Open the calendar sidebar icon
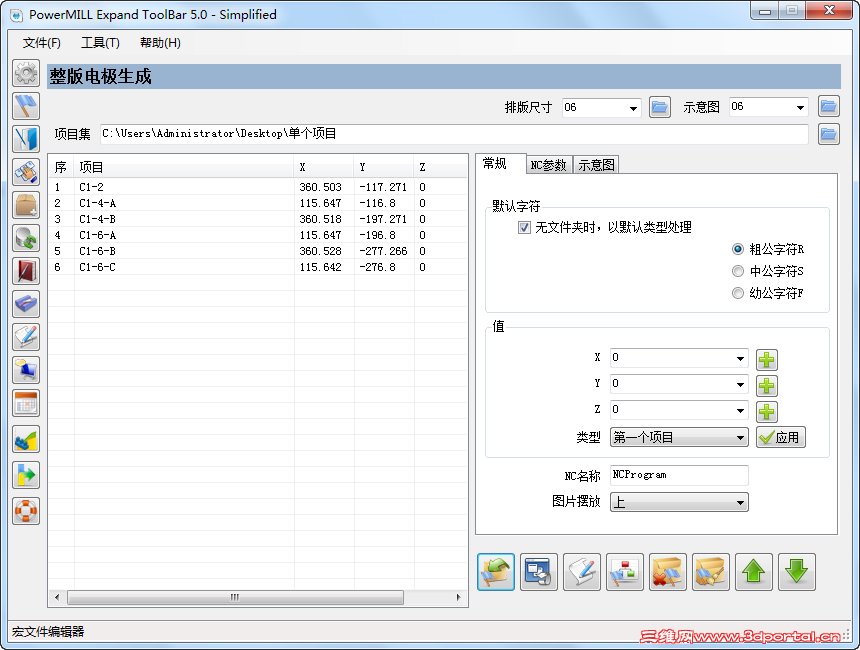Viewport: 860px width, 650px height. [26, 404]
